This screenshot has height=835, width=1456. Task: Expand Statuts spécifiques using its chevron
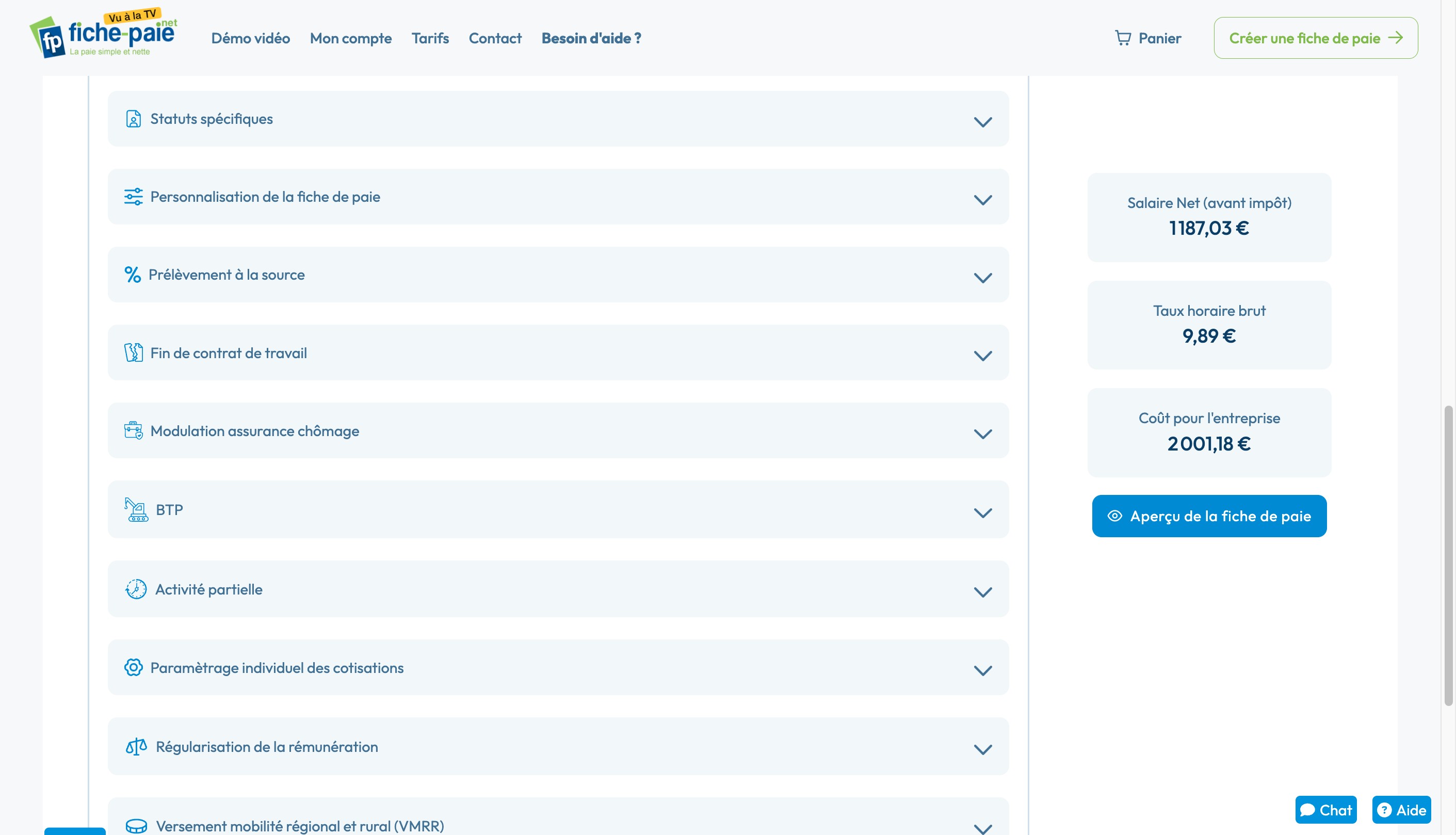click(982, 121)
